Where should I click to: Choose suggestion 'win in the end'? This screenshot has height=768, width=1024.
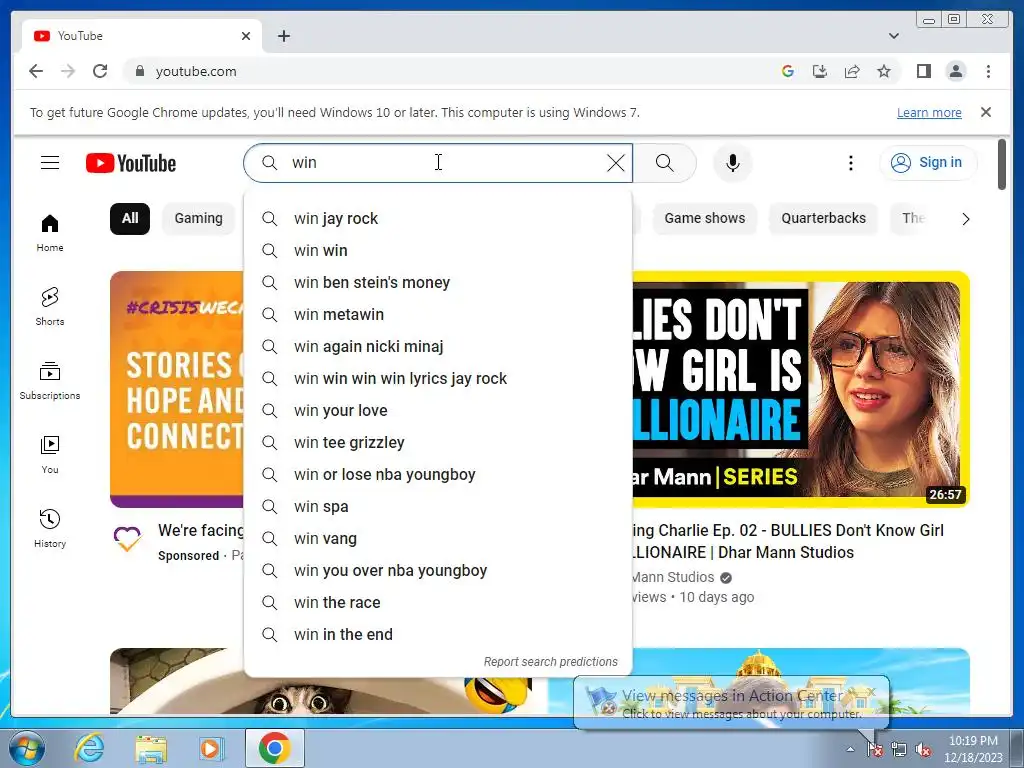tap(438, 635)
